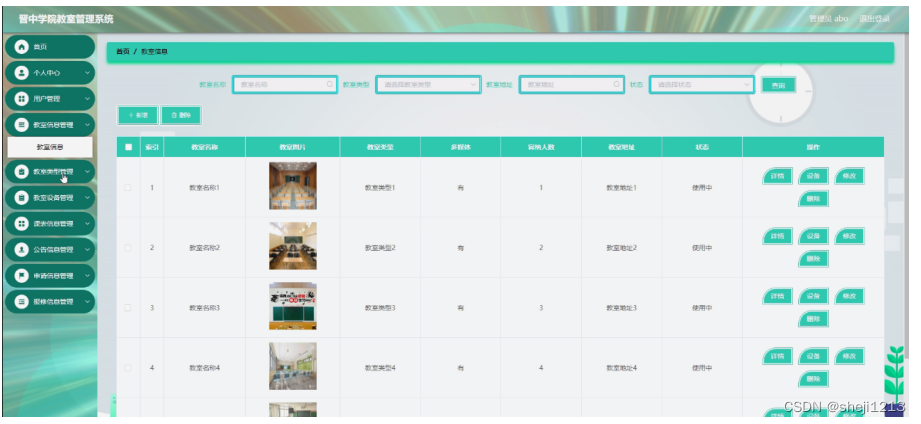Click the clipboard icon for 教室类型管理
Image resolution: width=921 pixels, height=424 pixels.
[x=22, y=171]
